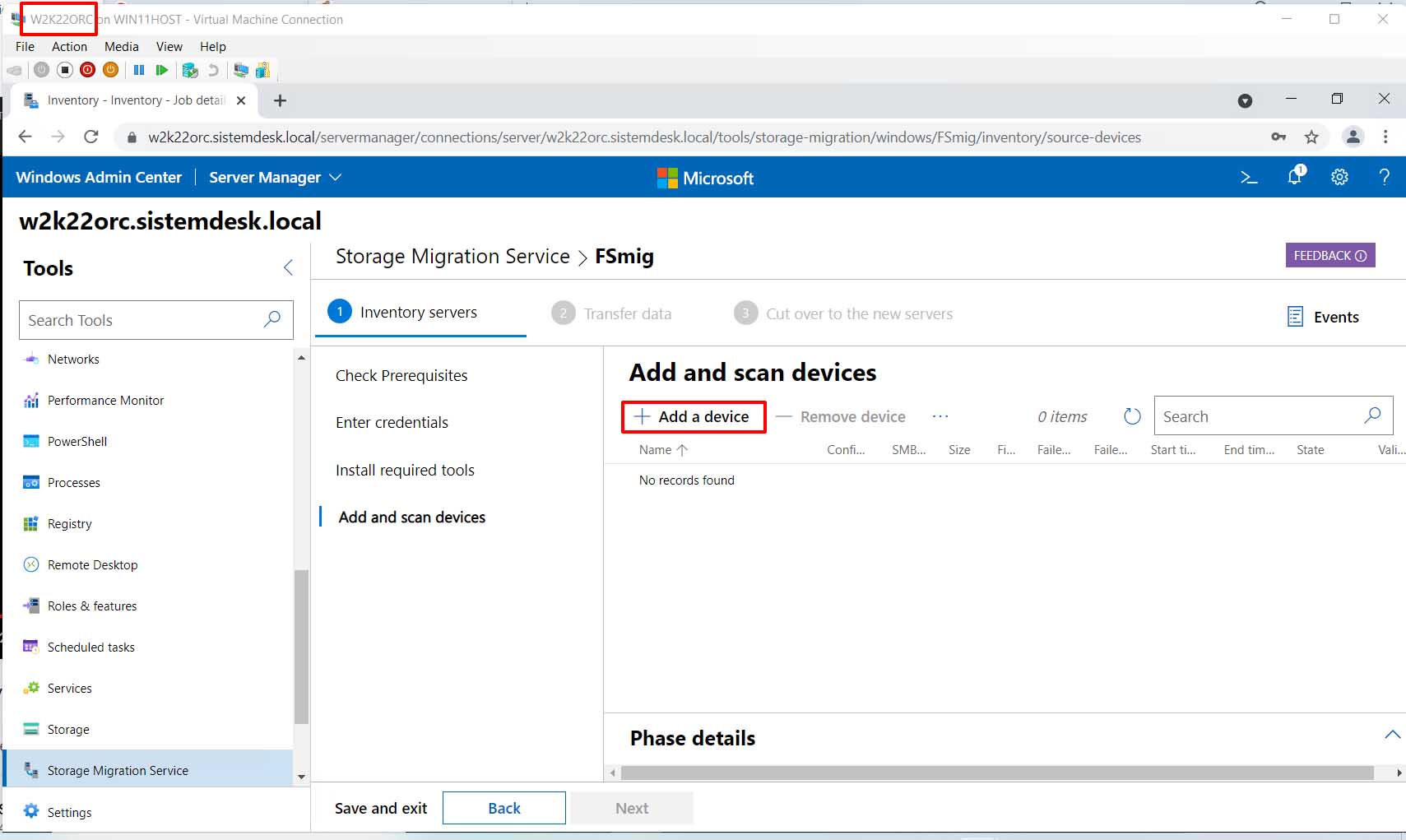Click Save and exit
1406x840 pixels.
click(x=381, y=808)
